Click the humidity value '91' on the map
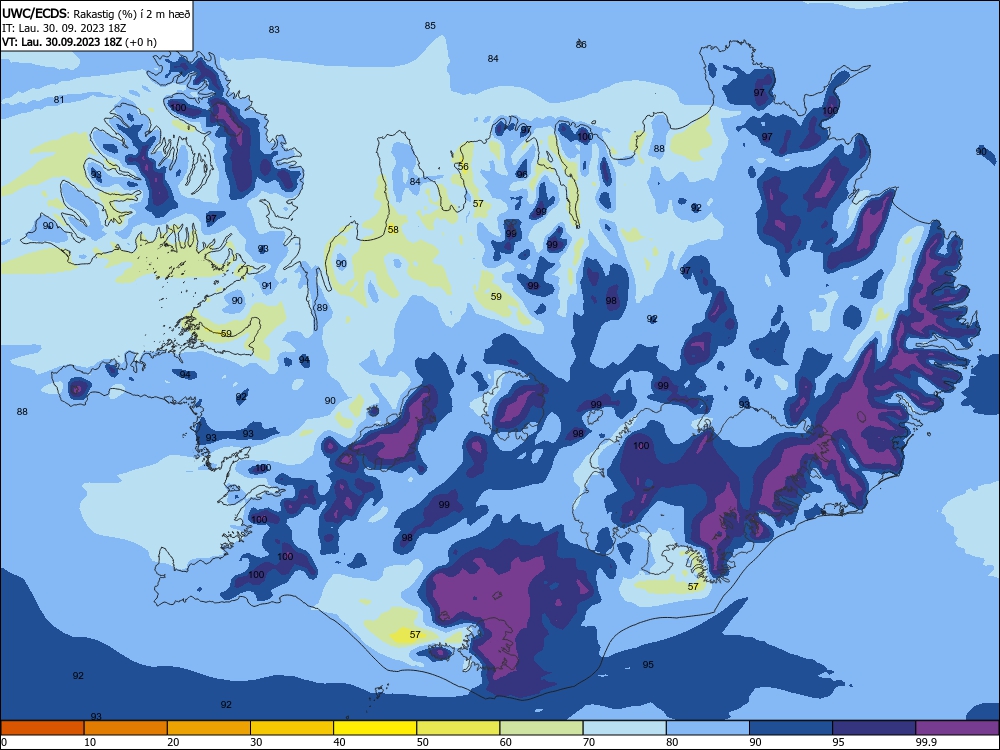The width and height of the screenshot is (1000, 750). coord(267,285)
